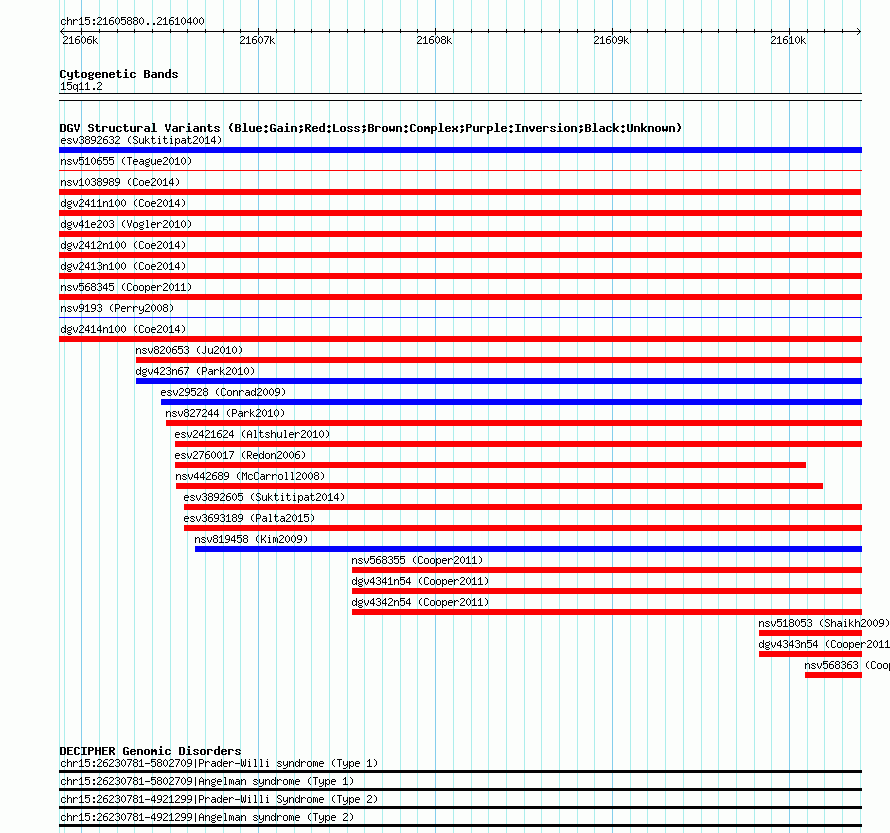Open Angelman syndrome (Type 2) entry
Viewport: 890px width, 833px height.
(207, 817)
